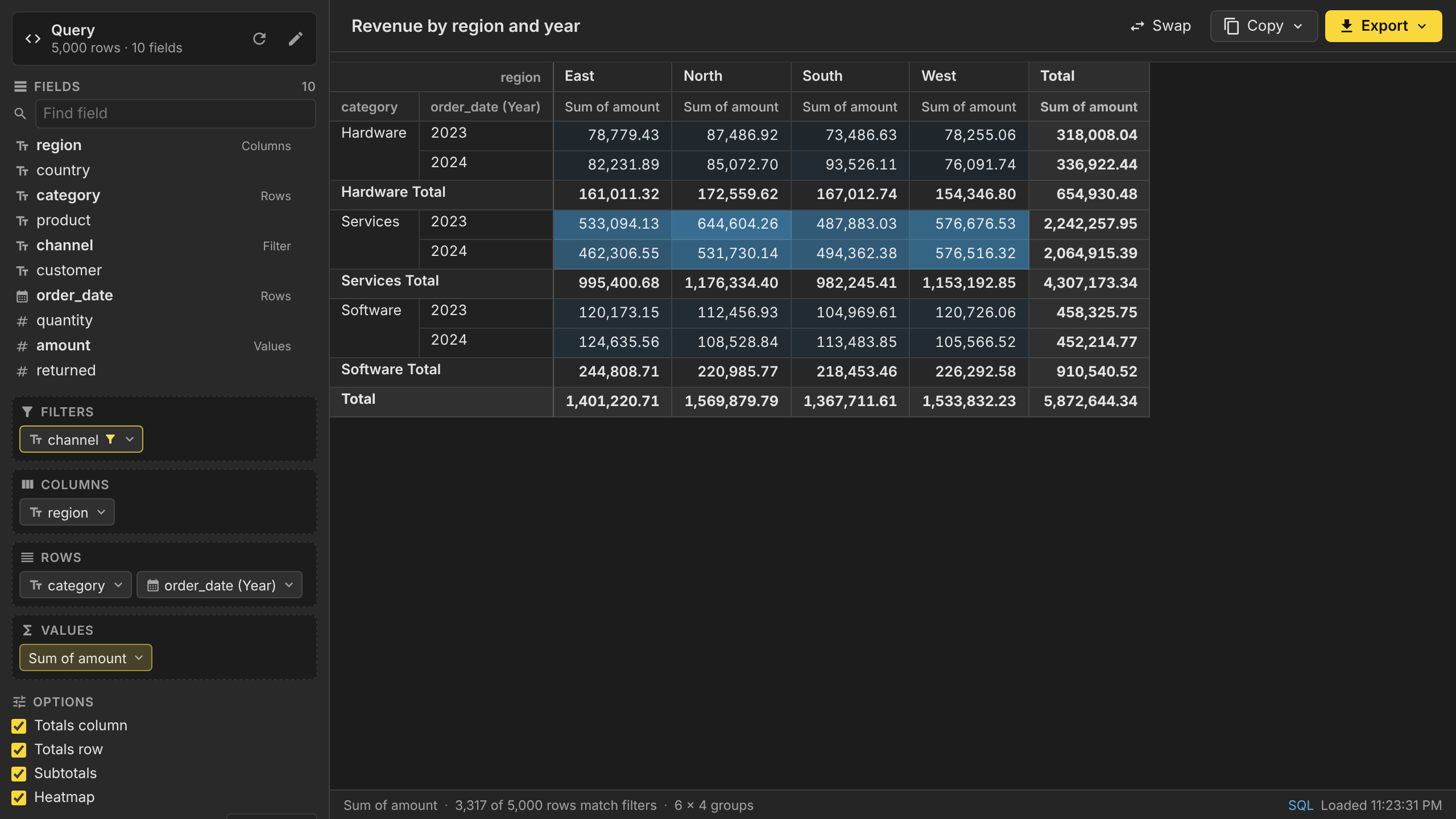The image size is (1456, 819).
Task: Click the West column header
Action: [969, 76]
